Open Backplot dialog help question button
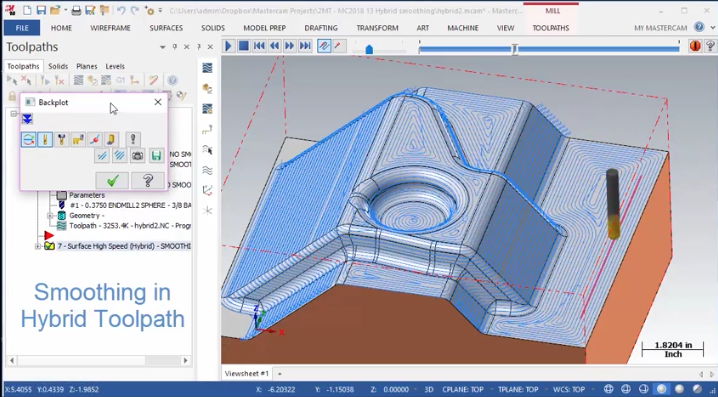The image size is (718, 397). click(x=148, y=180)
